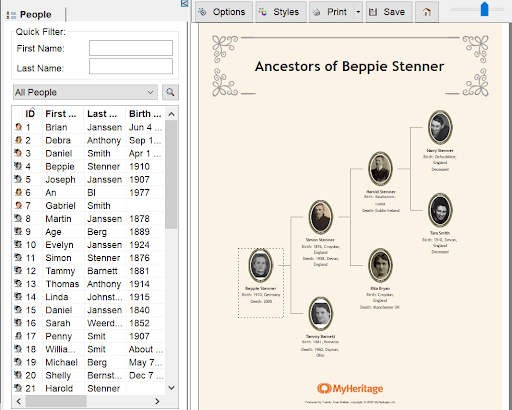The image size is (512, 410).
Task: Click Harry Stenner's portrait in the chart
Action: (x=440, y=127)
